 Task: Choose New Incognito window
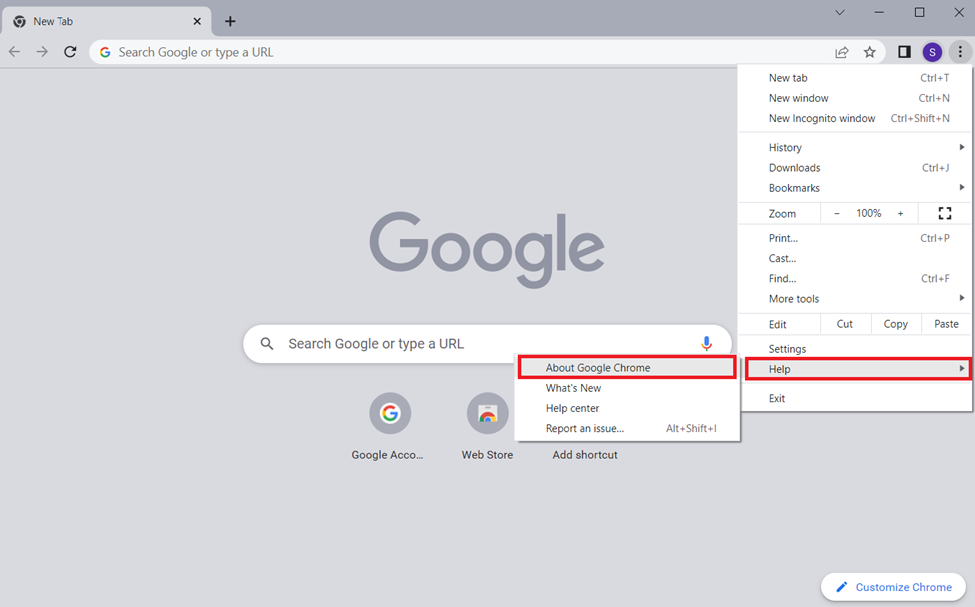pos(822,118)
